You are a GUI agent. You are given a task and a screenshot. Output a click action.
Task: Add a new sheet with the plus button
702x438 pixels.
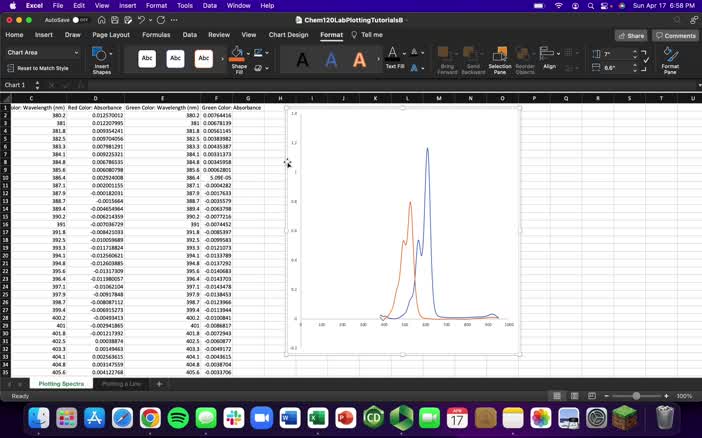click(159, 384)
